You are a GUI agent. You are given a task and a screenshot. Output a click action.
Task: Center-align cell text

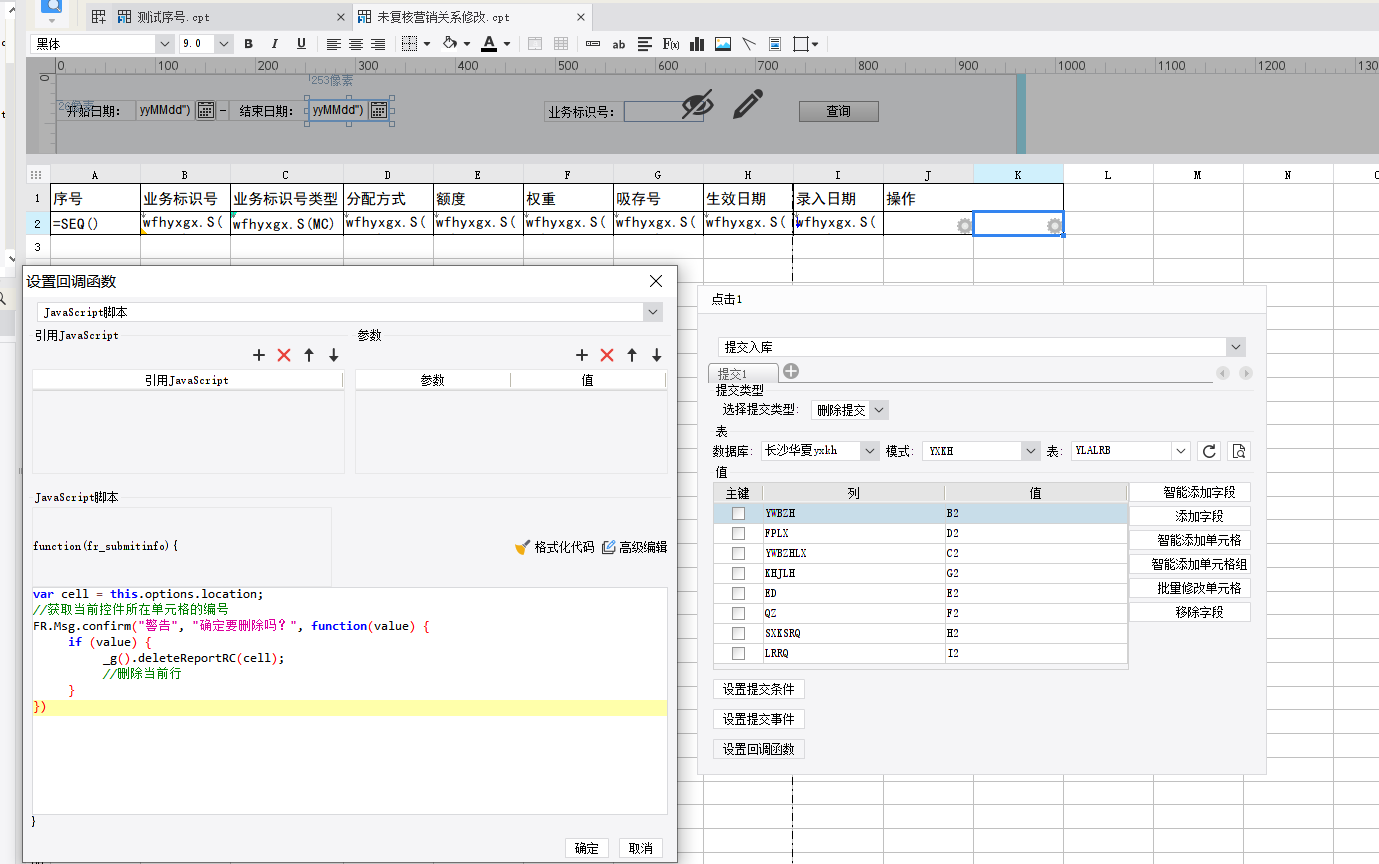click(x=355, y=44)
